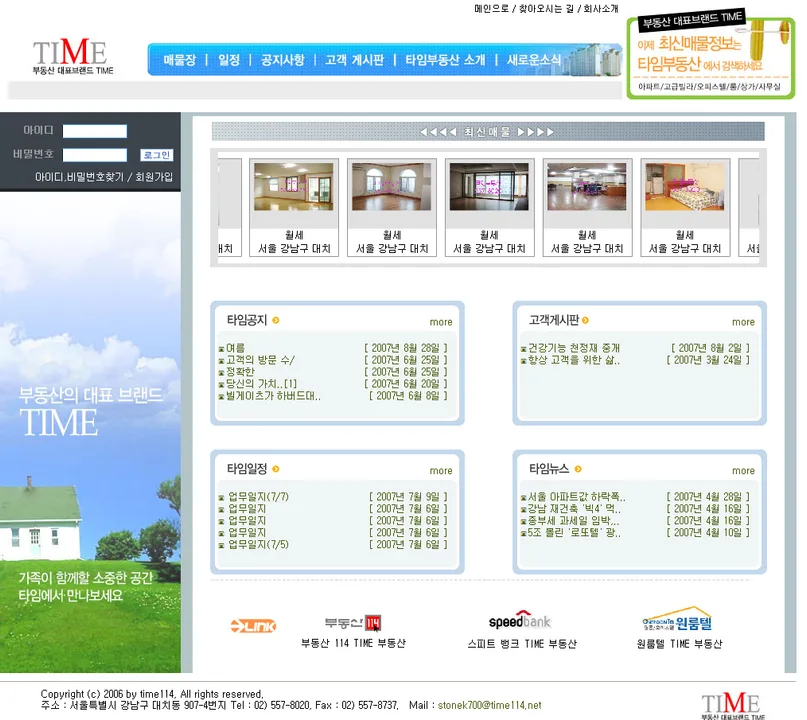Open the orange LINK partner logo
The width and height of the screenshot is (807, 720).
coord(253,626)
